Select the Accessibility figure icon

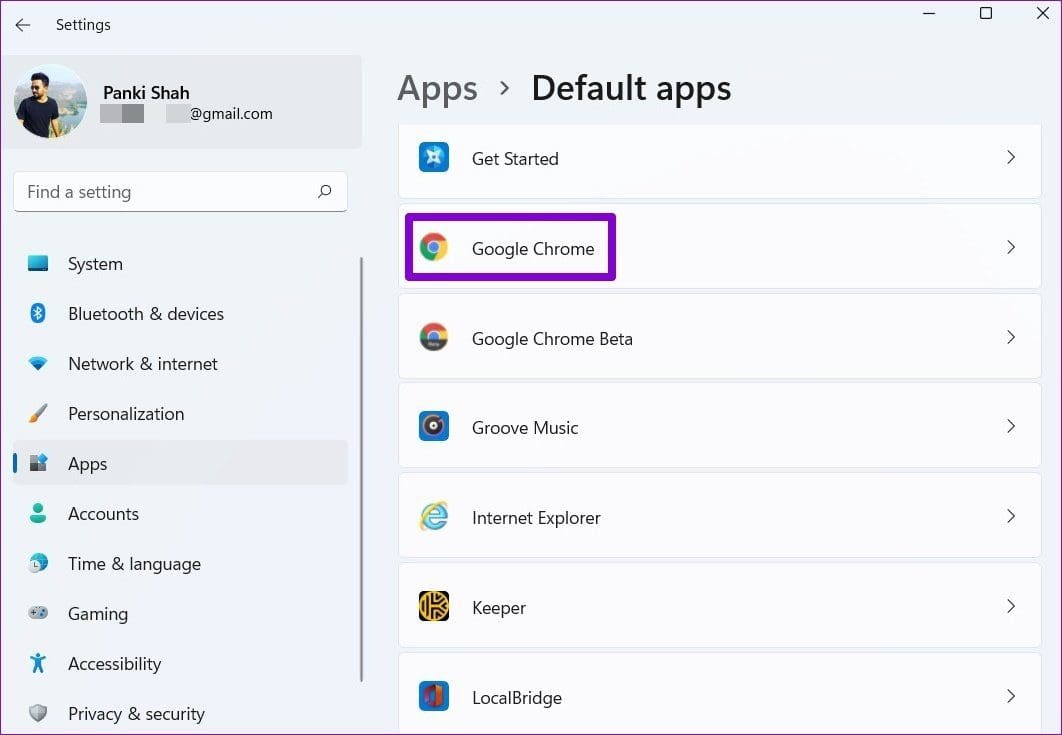[x=38, y=663]
